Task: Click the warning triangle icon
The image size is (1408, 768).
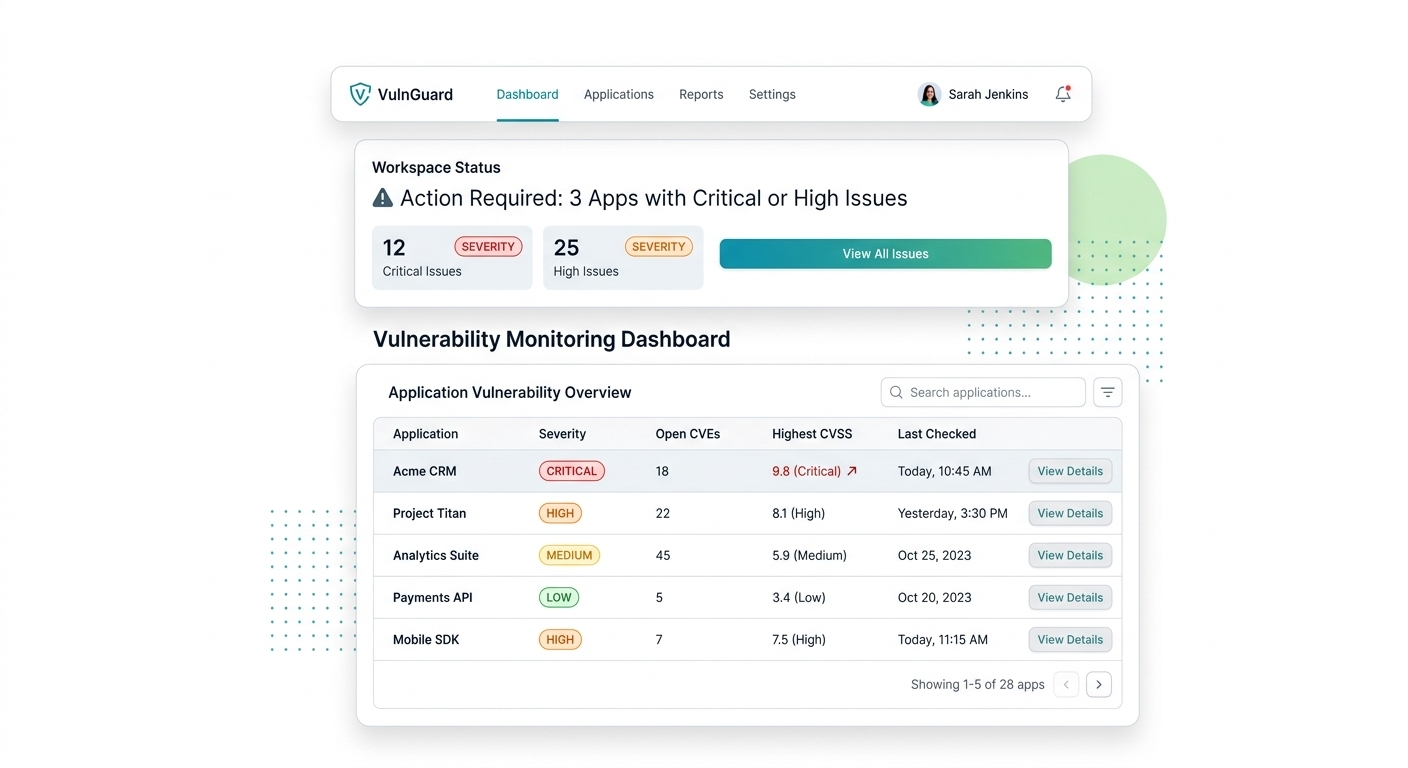Action: [382, 198]
